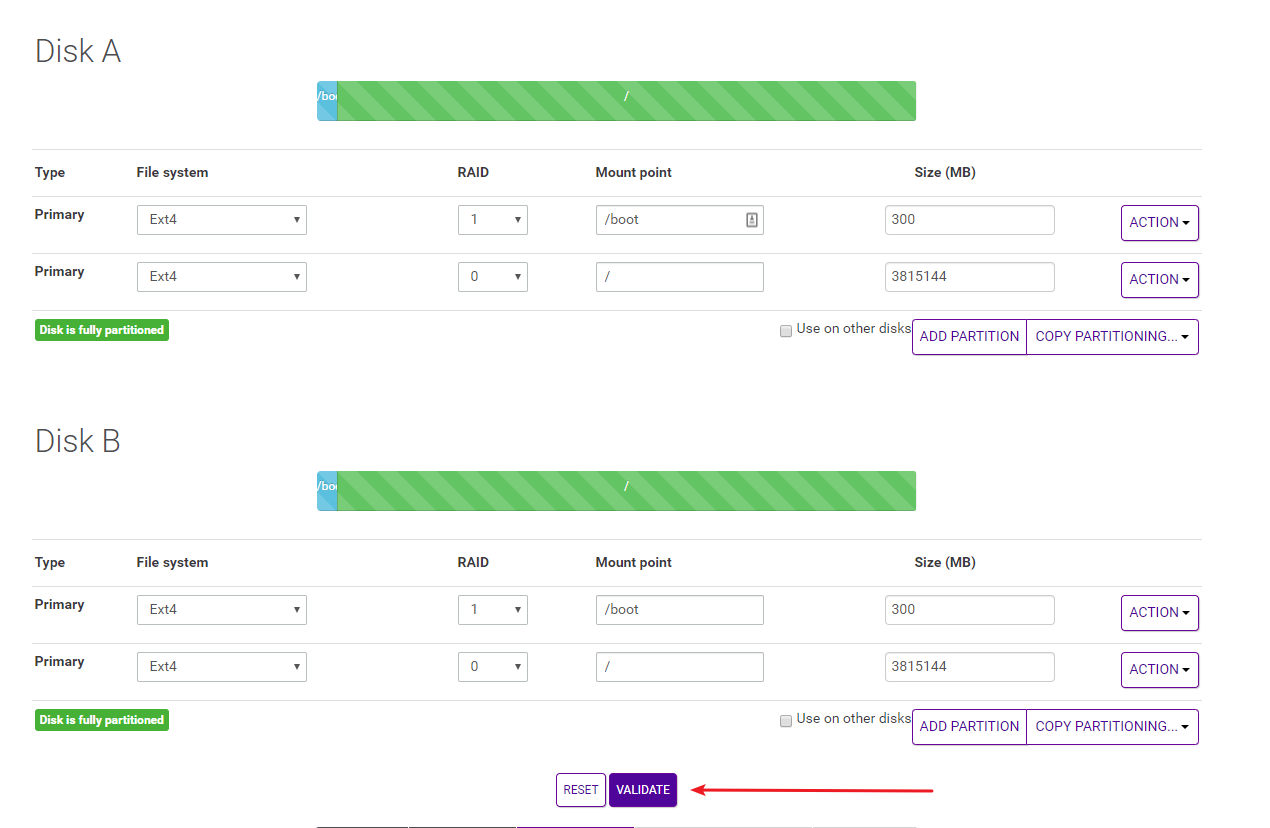Open ACTION menu for Disk A /boot partition
The height and width of the screenshot is (828, 1270).
pos(1159,223)
